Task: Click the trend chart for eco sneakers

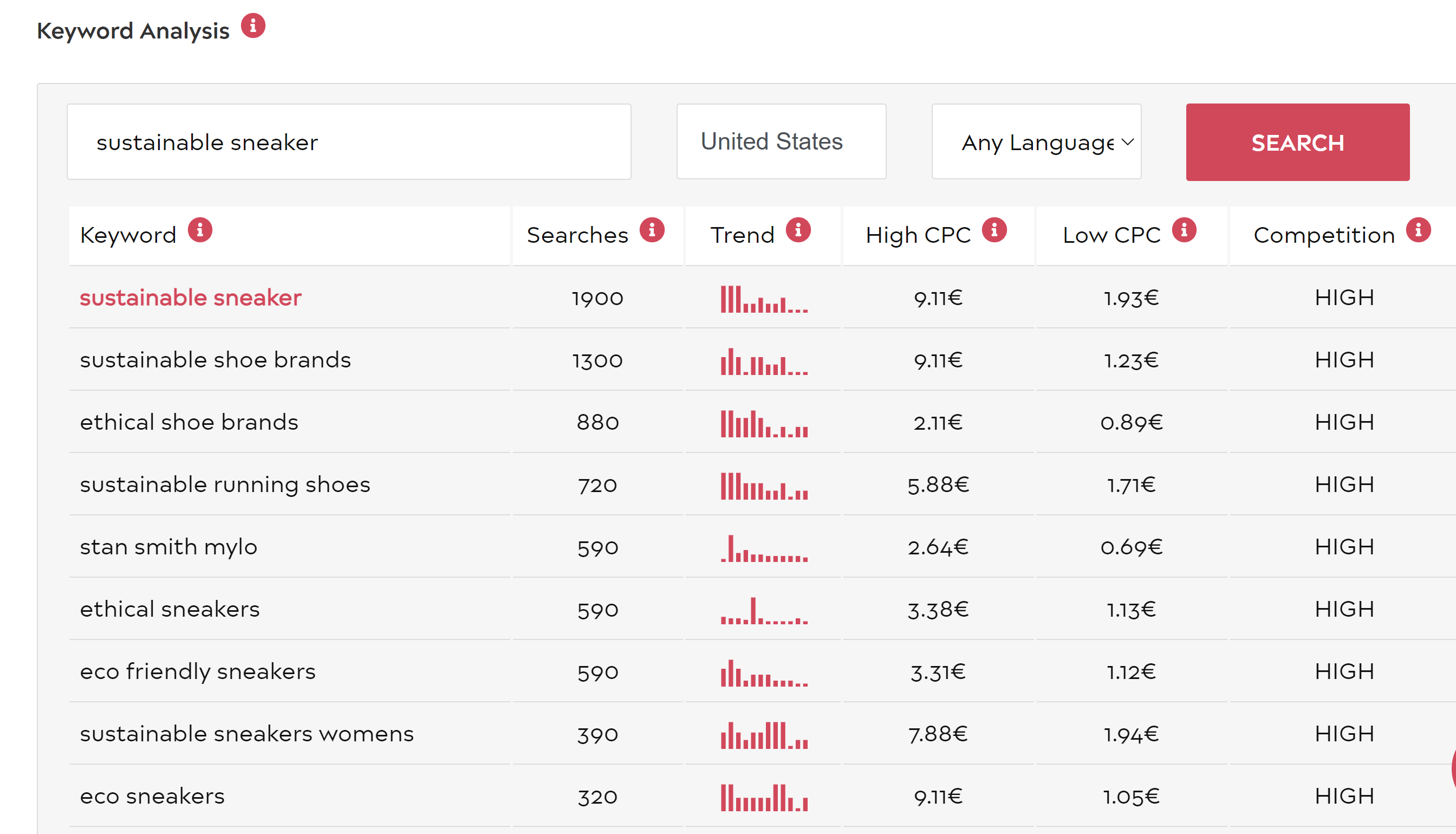Action: coord(764,798)
